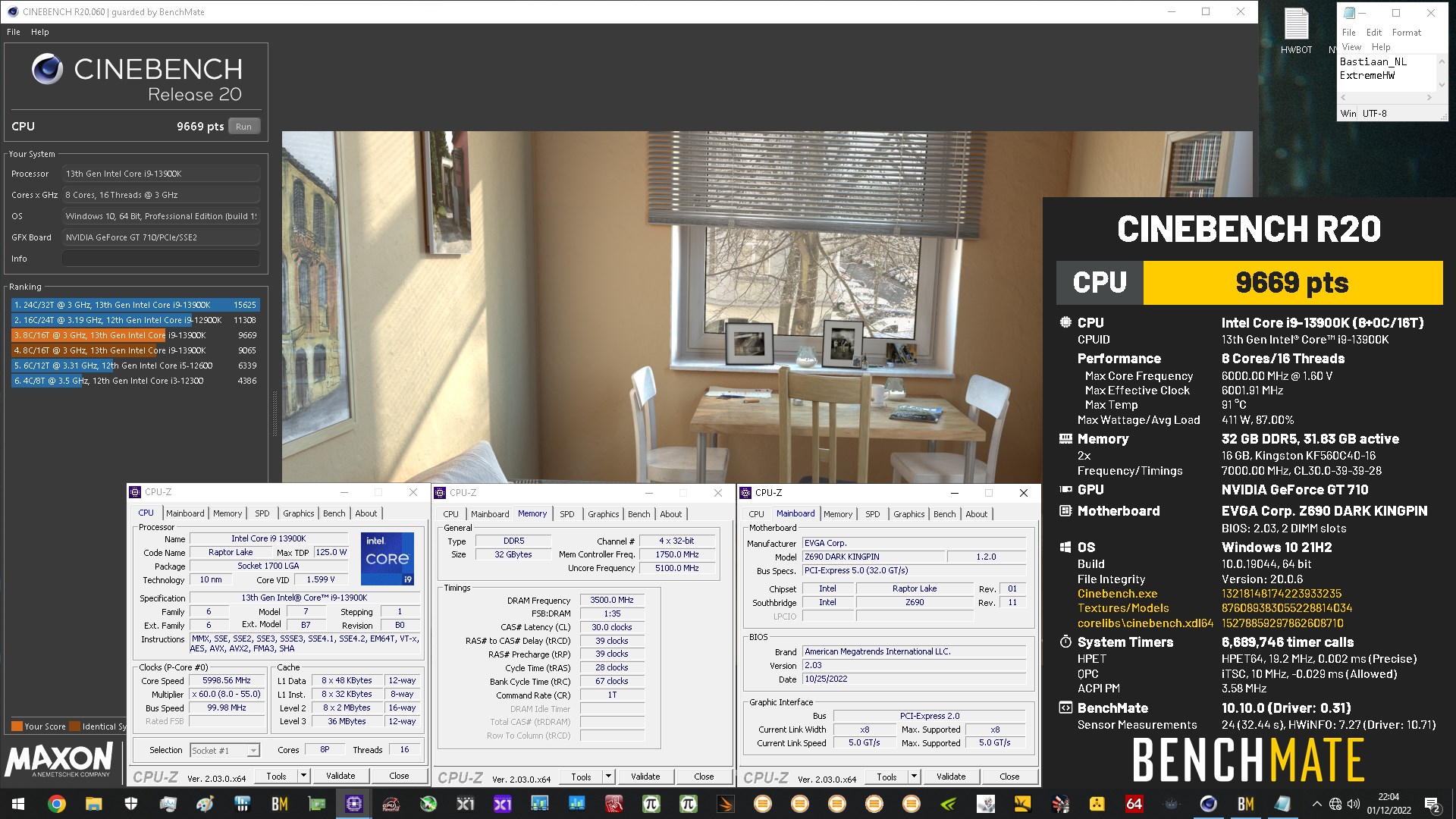The image size is (1456, 819).
Task: Click DRAM Frequency value 3500.0 MHz
Action: (x=612, y=600)
